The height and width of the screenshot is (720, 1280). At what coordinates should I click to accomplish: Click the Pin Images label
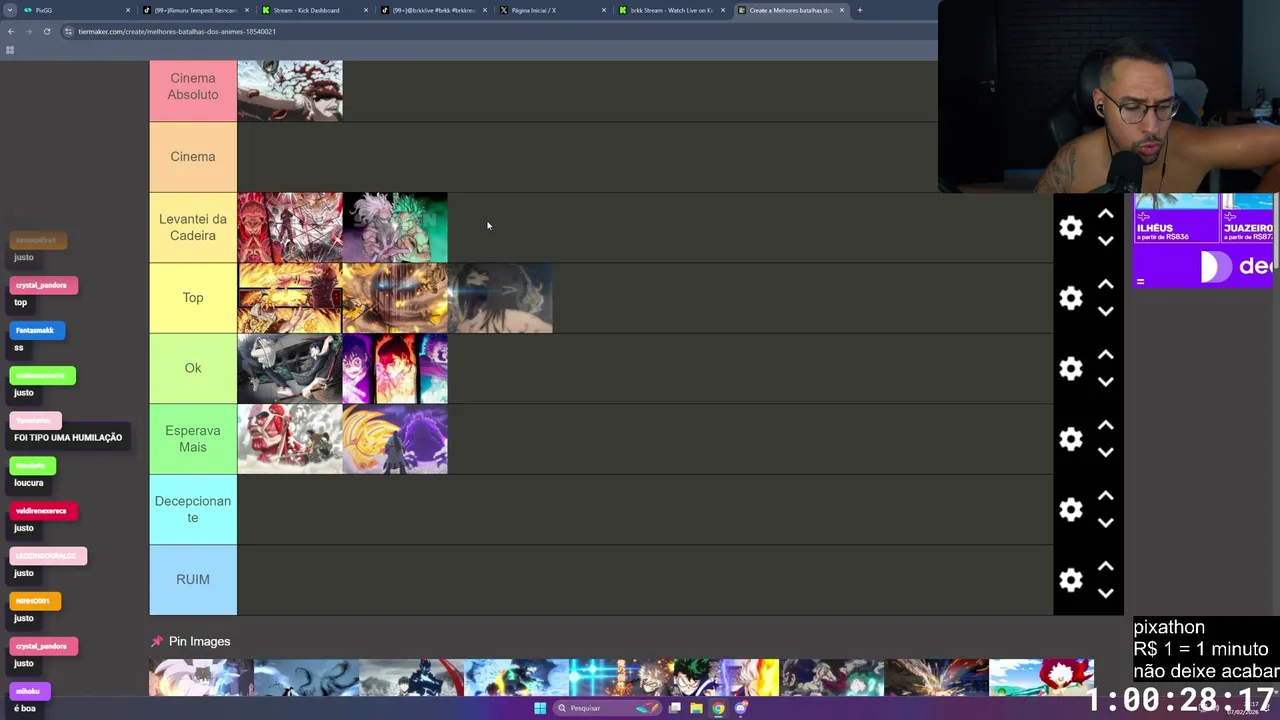click(x=199, y=641)
